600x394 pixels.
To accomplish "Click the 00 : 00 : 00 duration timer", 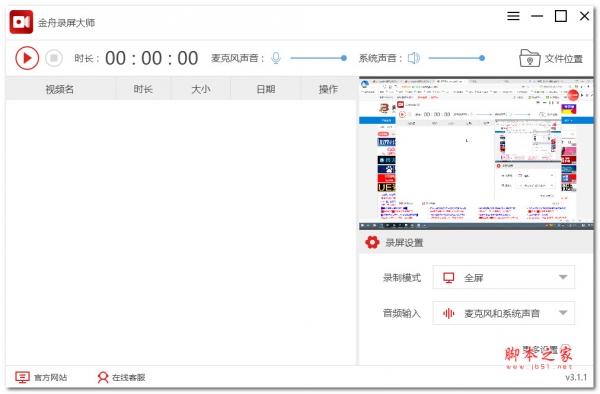I will (152, 59).
